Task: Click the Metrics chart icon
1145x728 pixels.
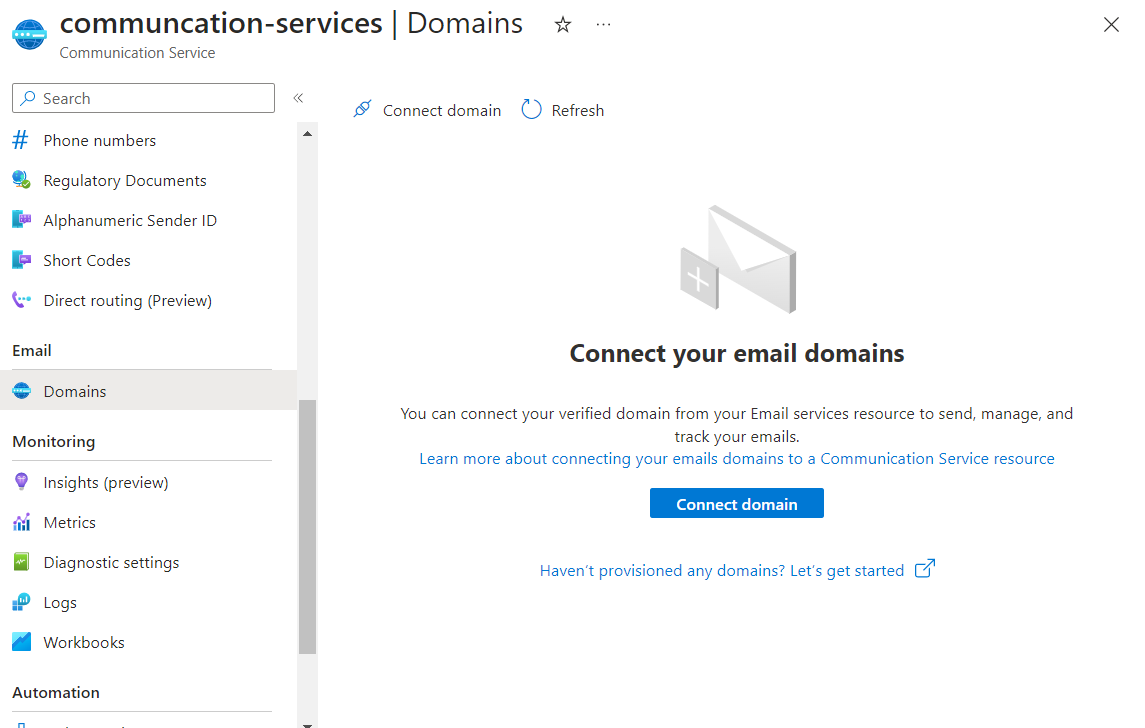Action: pos(22,522)
